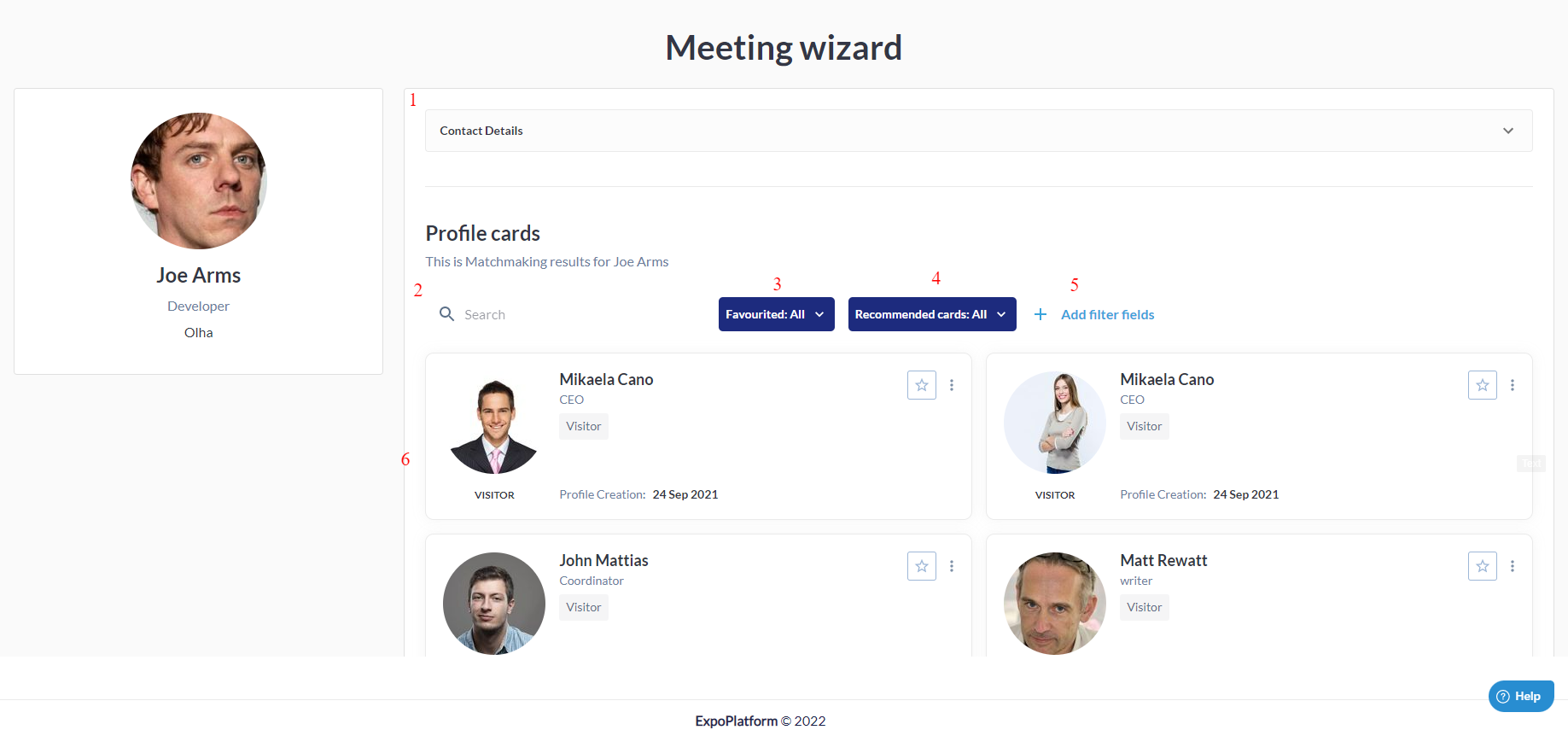Open more options for John Mattias card

[952, 566]
